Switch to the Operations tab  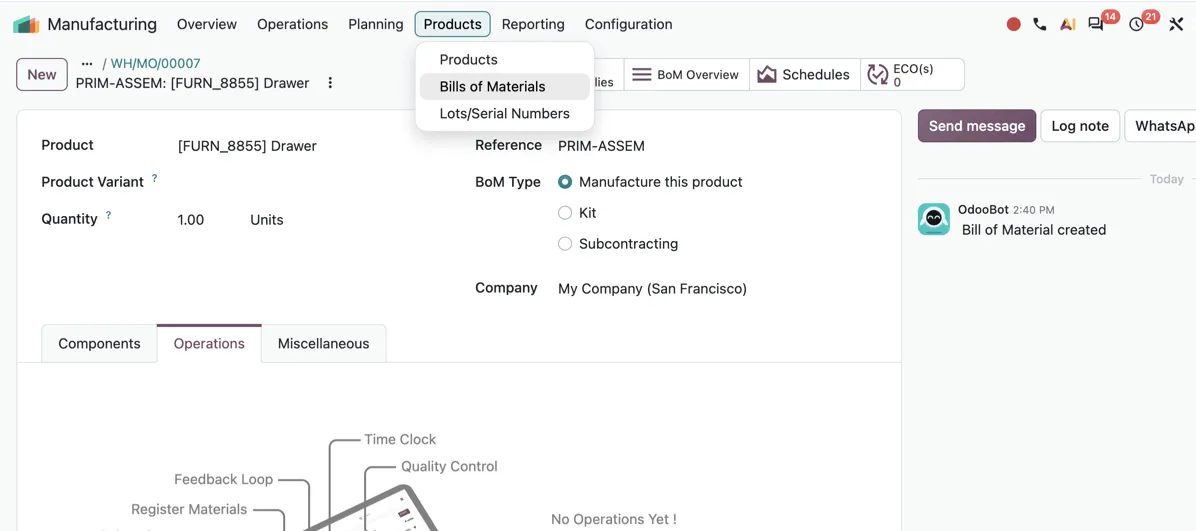point(209,343)
